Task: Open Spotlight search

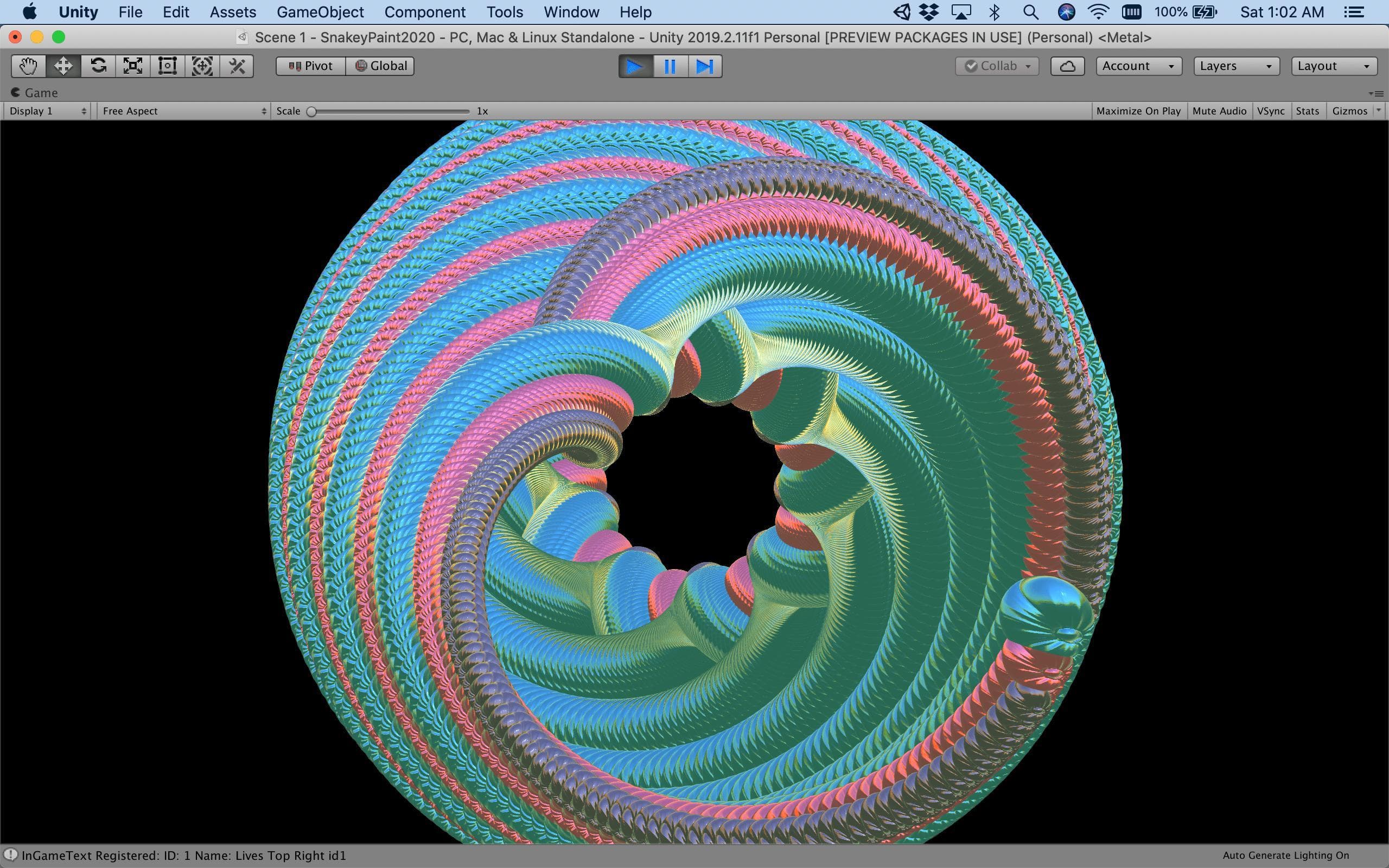Action: point(1031,12)
